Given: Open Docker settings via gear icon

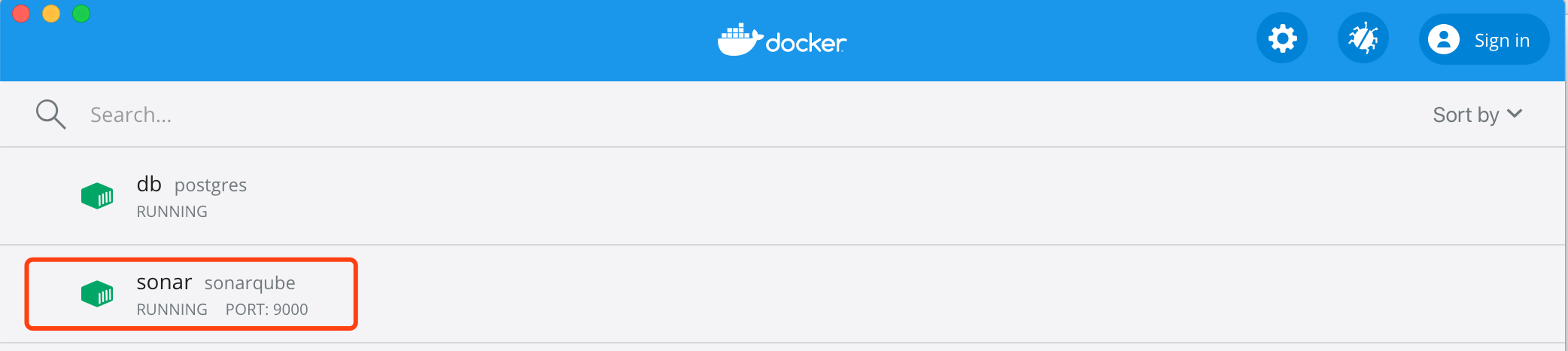Looking at the screenshot, I should point(1282,38).
